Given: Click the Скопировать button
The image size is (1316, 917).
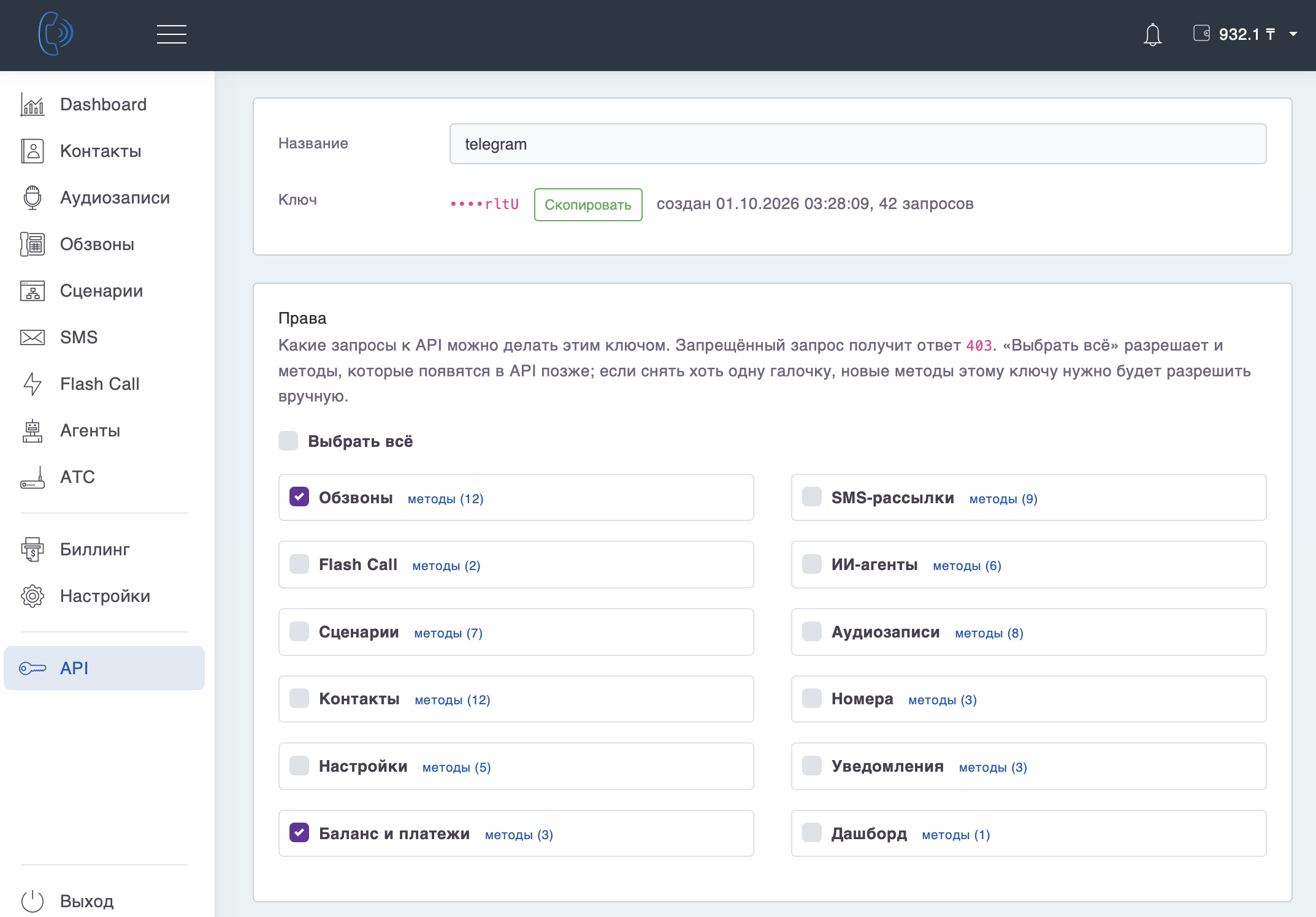Looking at the screenshot, I should (x=588, y=205).
